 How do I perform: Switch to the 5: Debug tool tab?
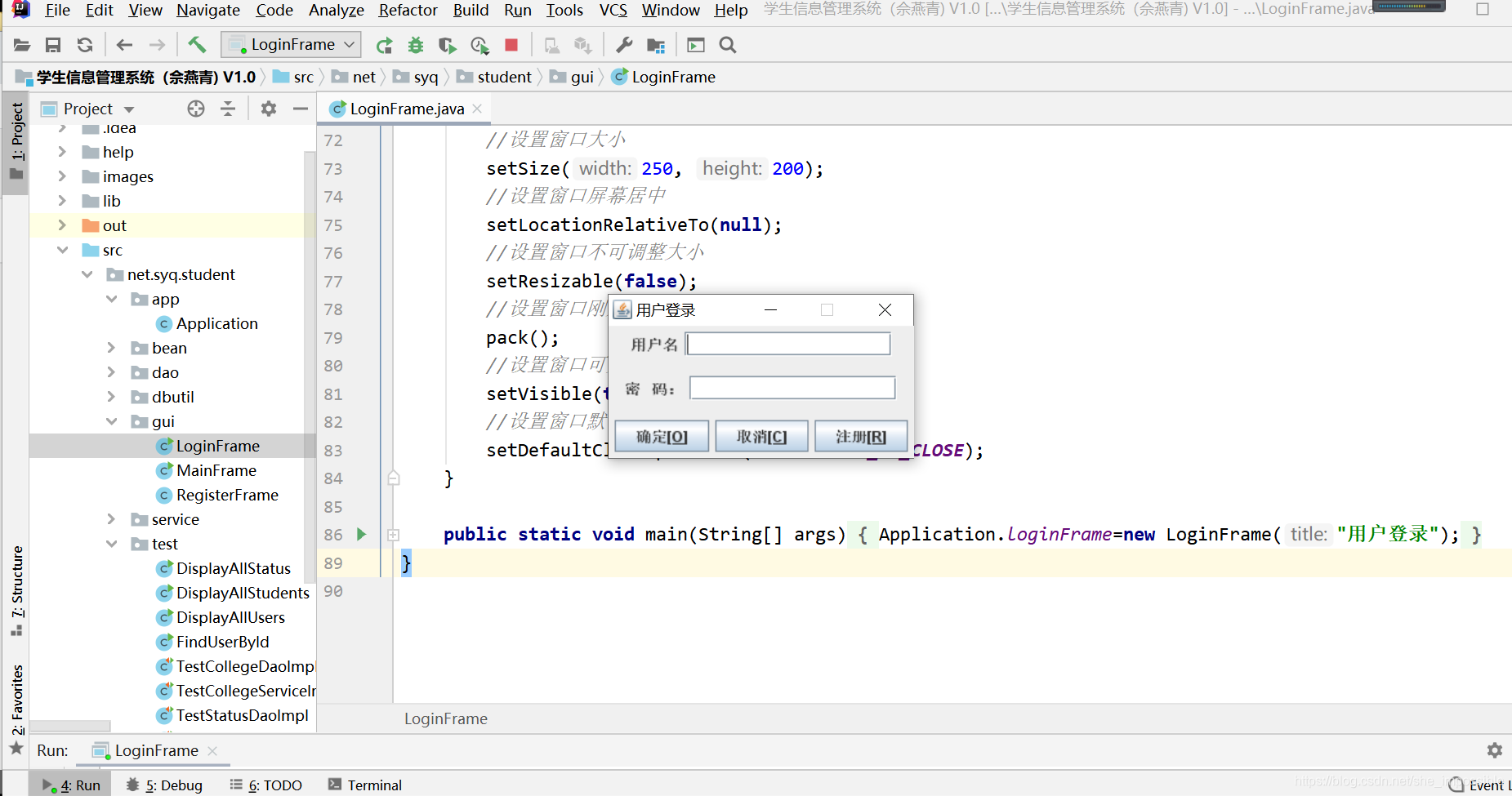coord(164,785)
